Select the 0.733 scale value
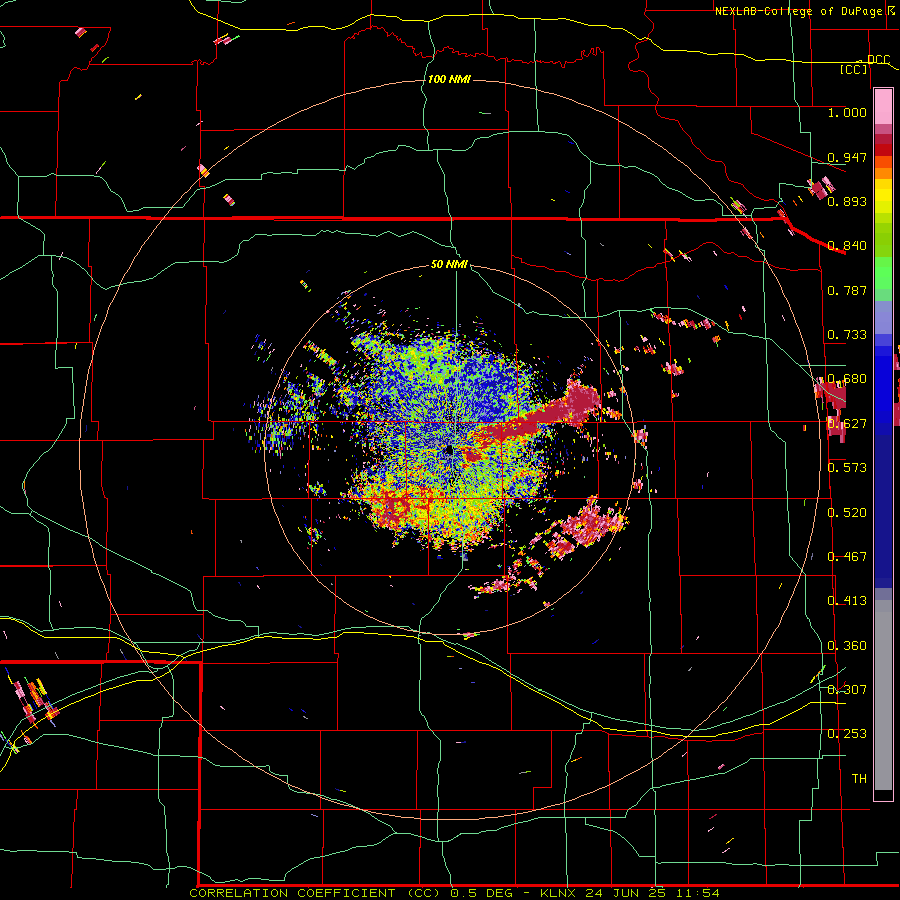 (847, 334)
